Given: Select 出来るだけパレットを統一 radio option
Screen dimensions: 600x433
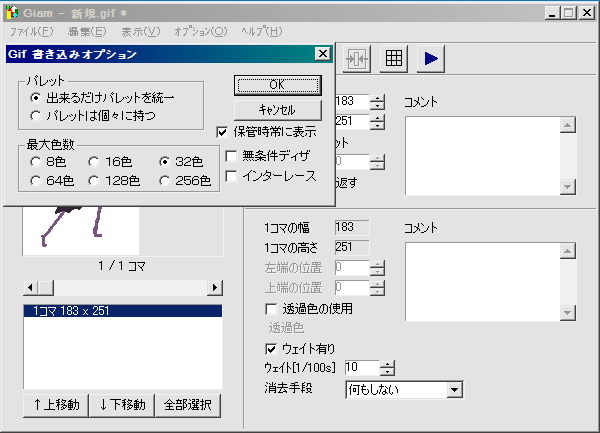Looking at the screenshot, I should [36, 98].
